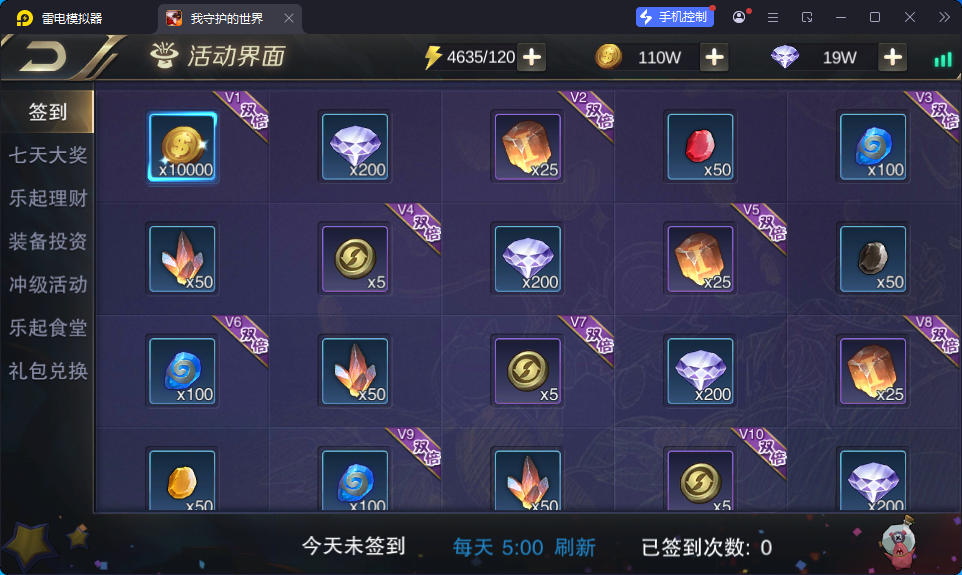This screenshot has width=962, height=575.
Task: Add more energy with plus button
Action: [531, 58]
